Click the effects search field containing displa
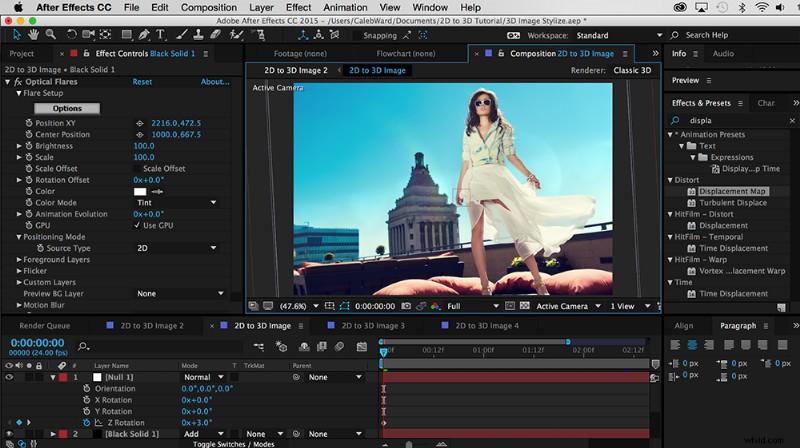Image resolution: width=800 pixels, height=448 pixels. point(733,120)
